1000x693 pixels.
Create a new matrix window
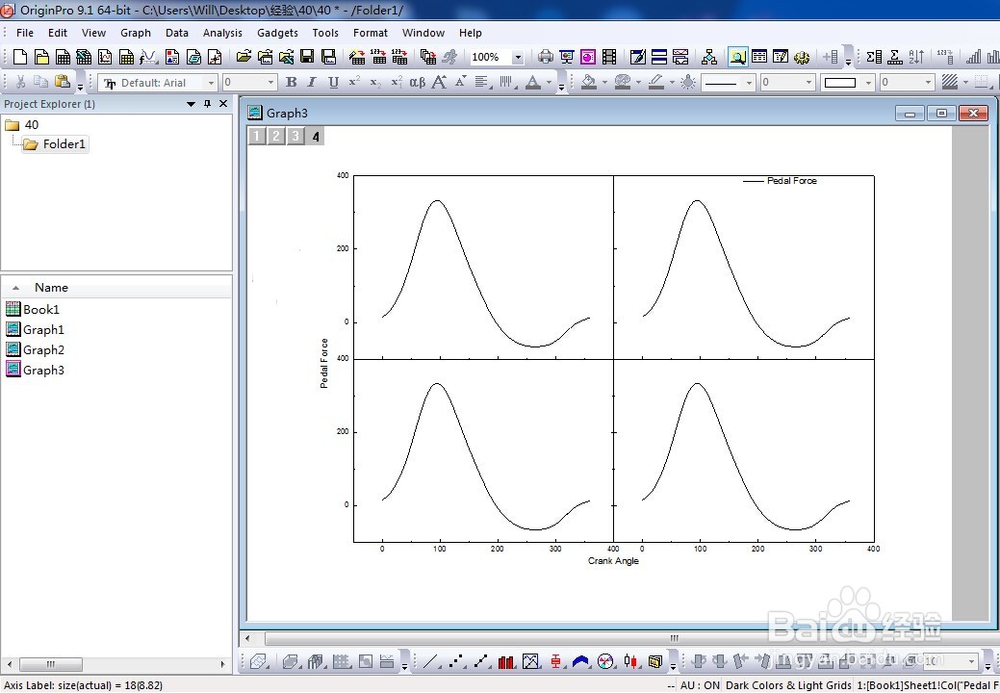(126, 57)
